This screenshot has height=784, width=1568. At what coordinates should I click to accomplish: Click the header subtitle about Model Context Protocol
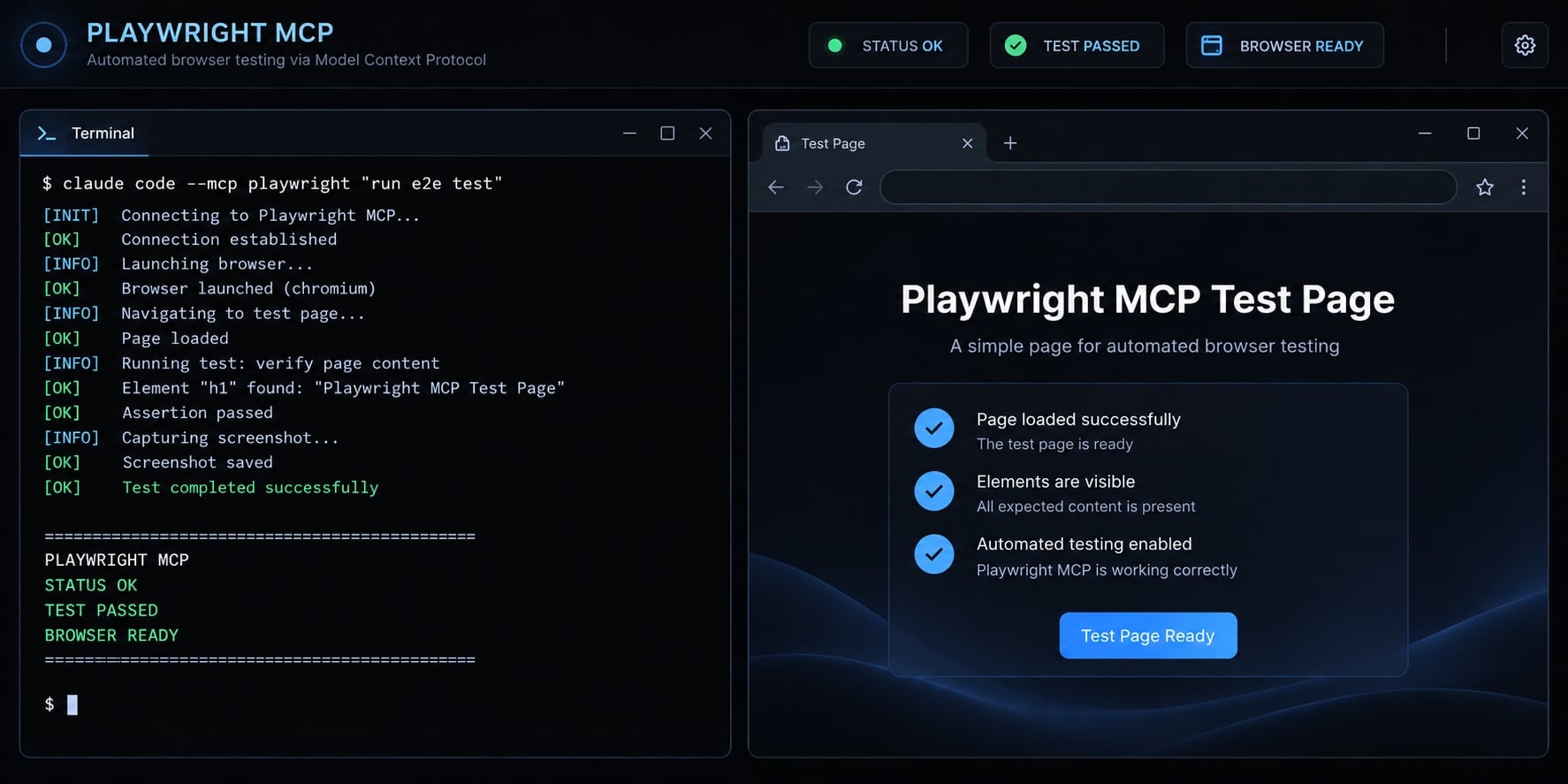pyautogui.click(x=286, y=60)
